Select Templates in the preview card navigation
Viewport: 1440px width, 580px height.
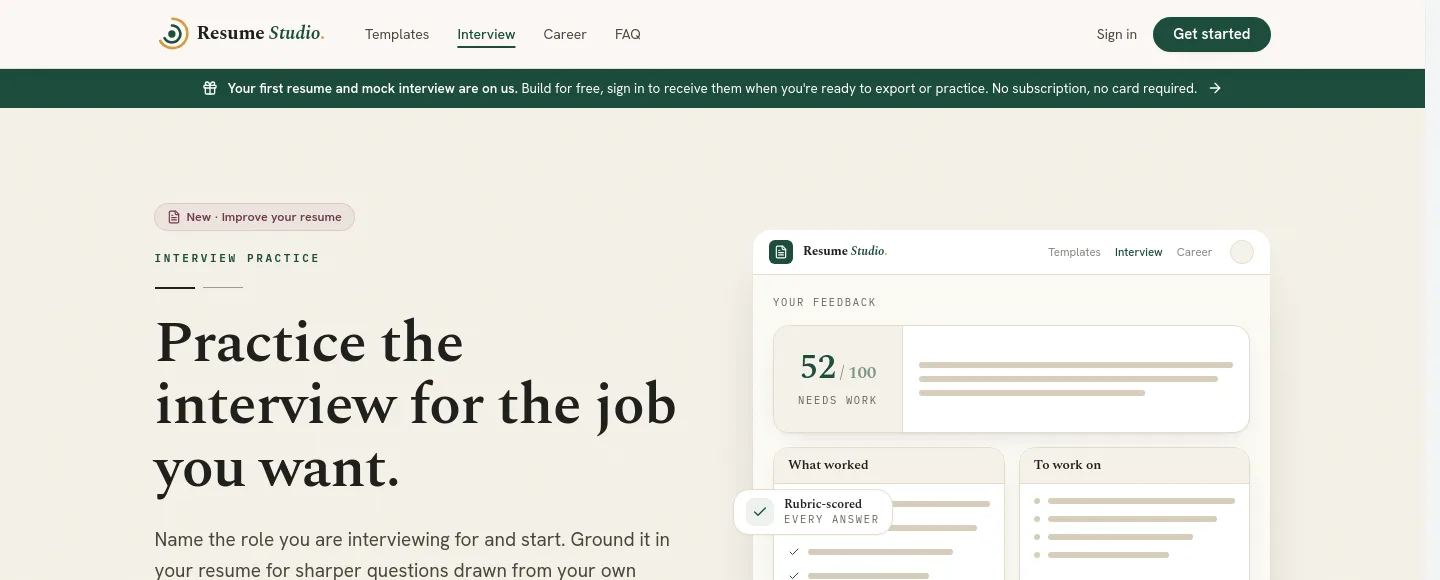[1074, 252]
